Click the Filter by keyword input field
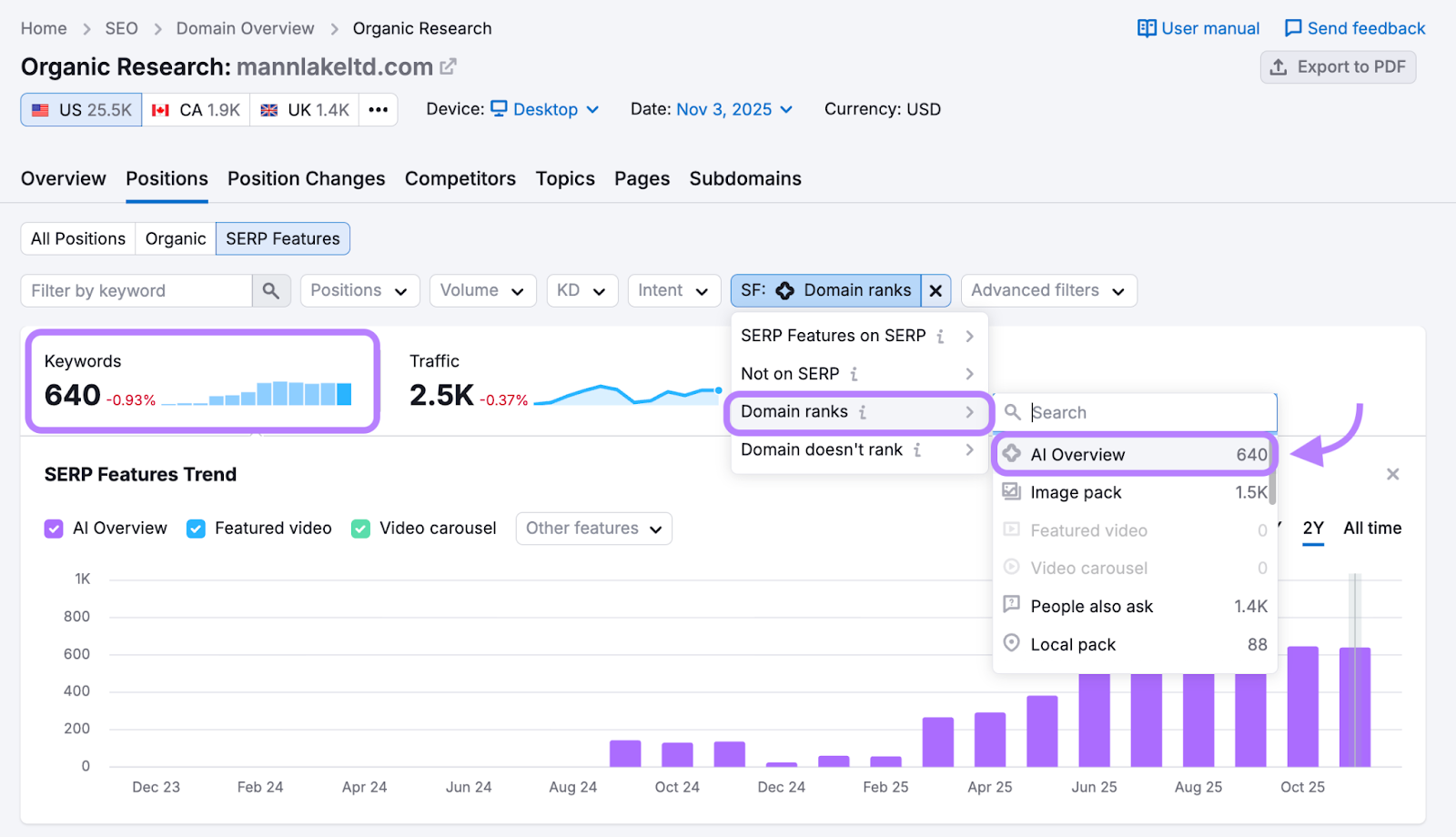Screen dimensions: 1456x837 tap(136, 290)
